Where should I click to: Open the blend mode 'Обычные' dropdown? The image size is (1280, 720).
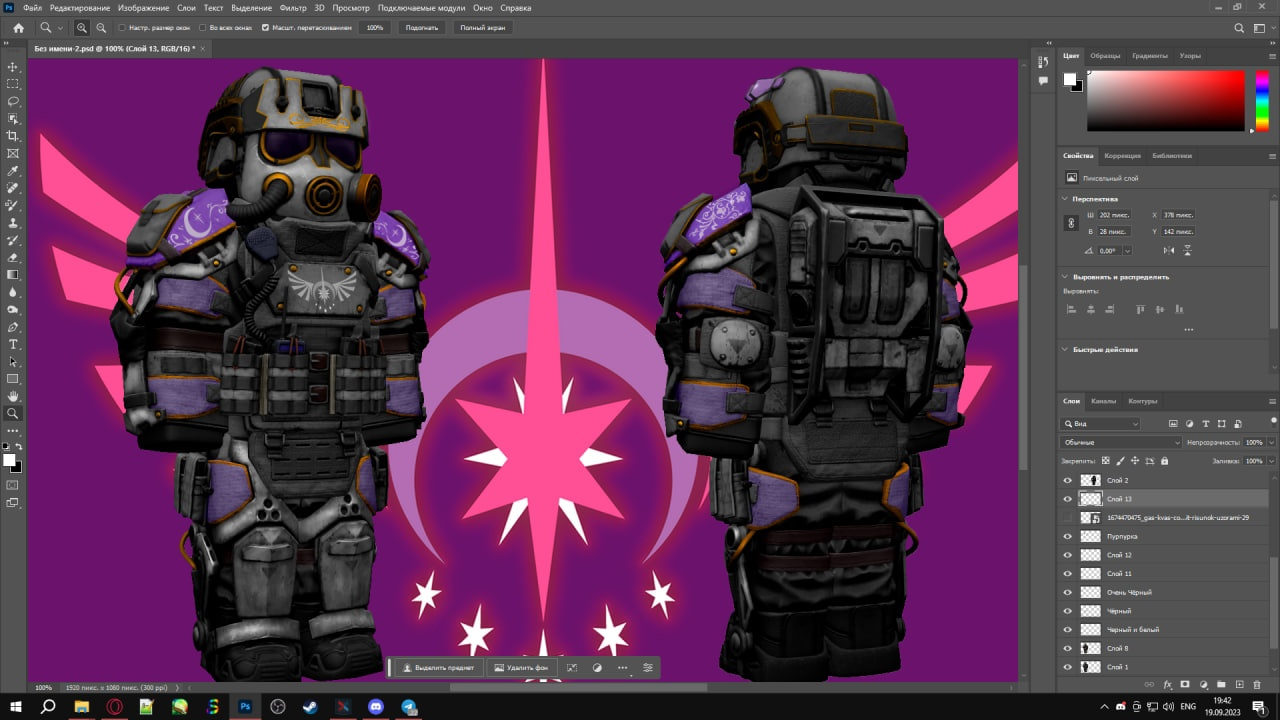tap(1120, 442)
